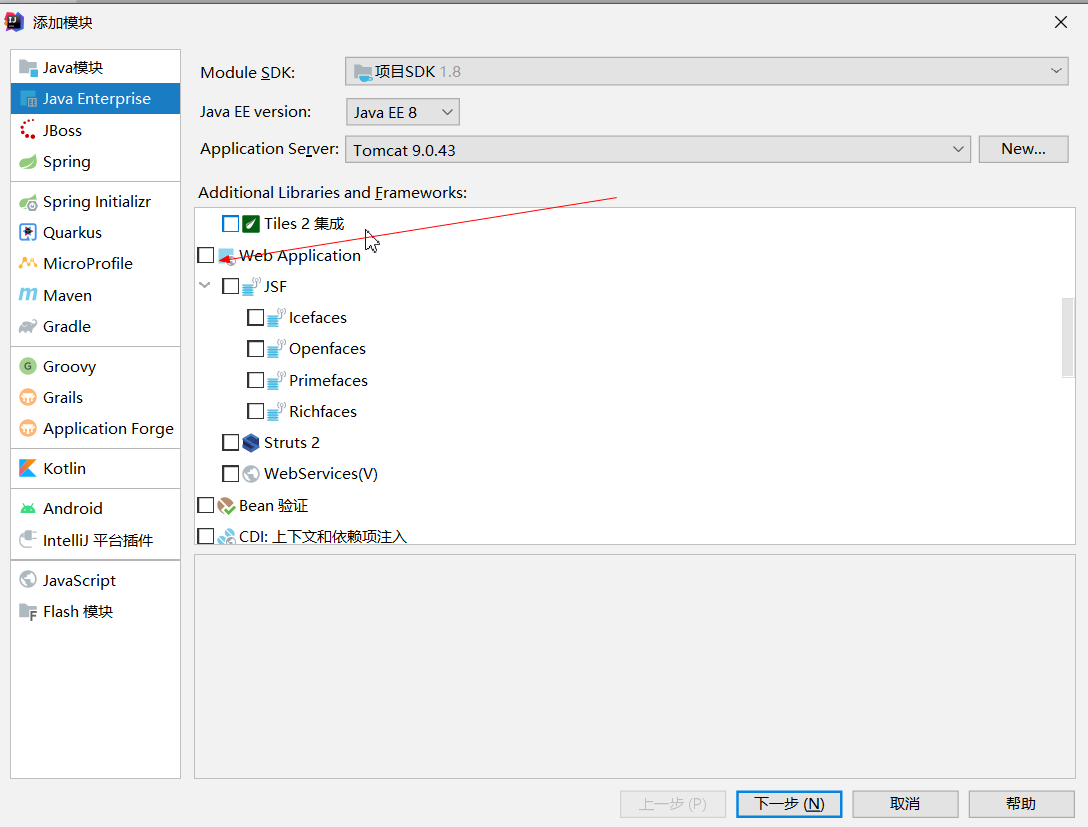Click the Primefaces framework icon
Viewport: 1088px width, 827px height.
coord(275,380)
